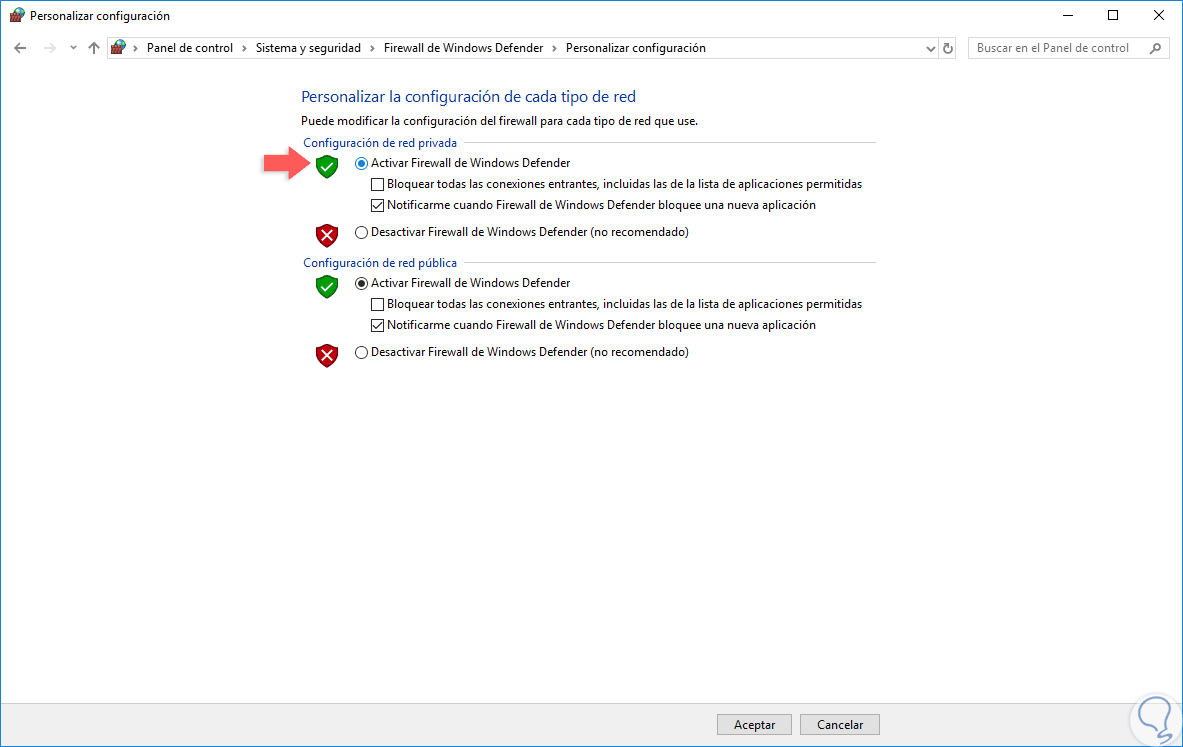Maximize the Personalizar configuración window

point(1113,15)
